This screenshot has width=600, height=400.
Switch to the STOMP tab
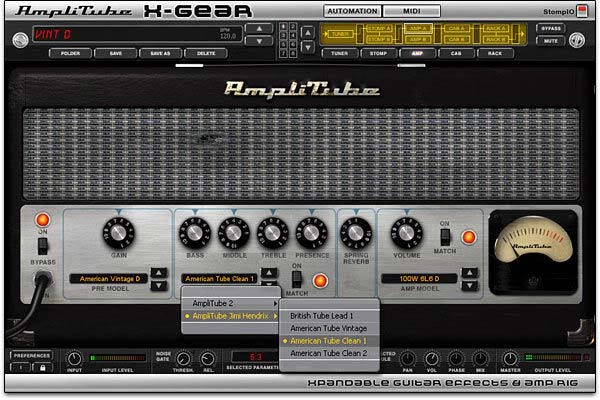click(x=378, y=53)
